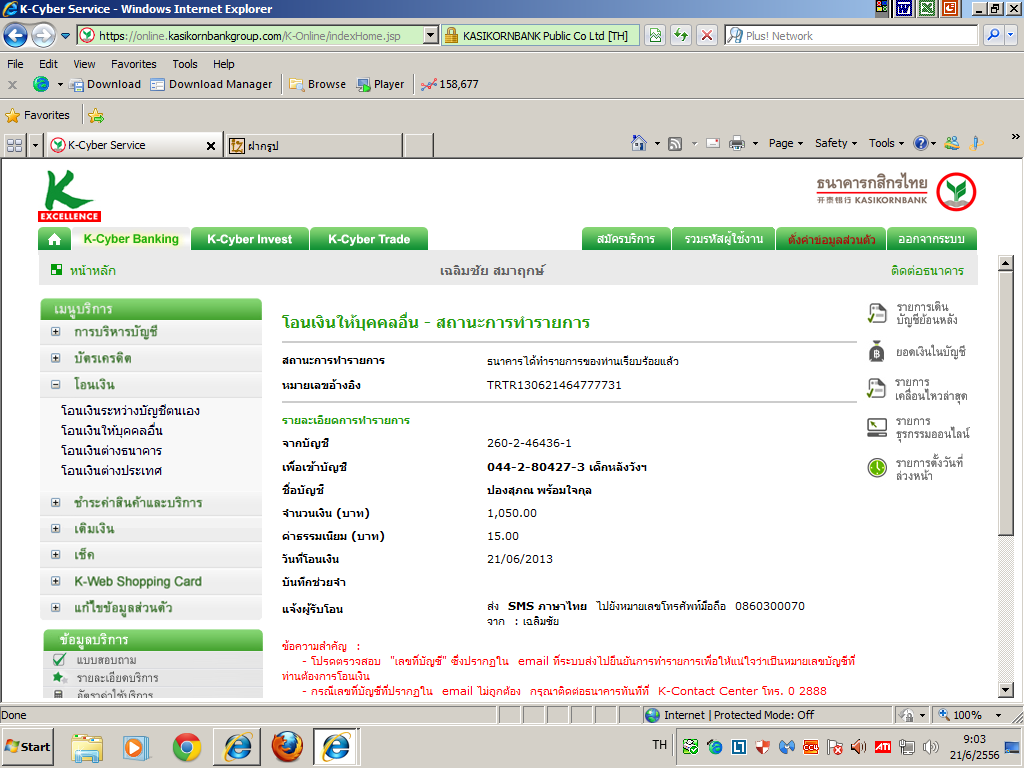Open the Favorites menu in menu bar

[x=134, y=64]
